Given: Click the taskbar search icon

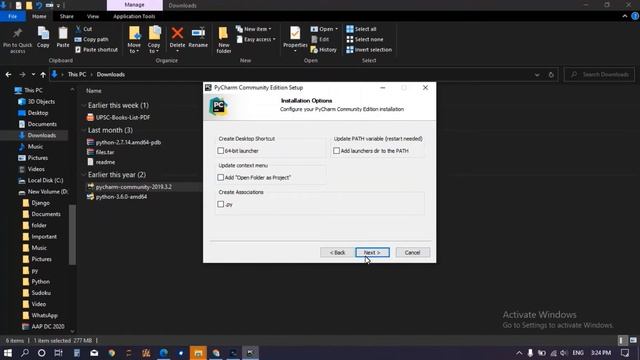Looking at the screenshot, I should click(24, 353).
